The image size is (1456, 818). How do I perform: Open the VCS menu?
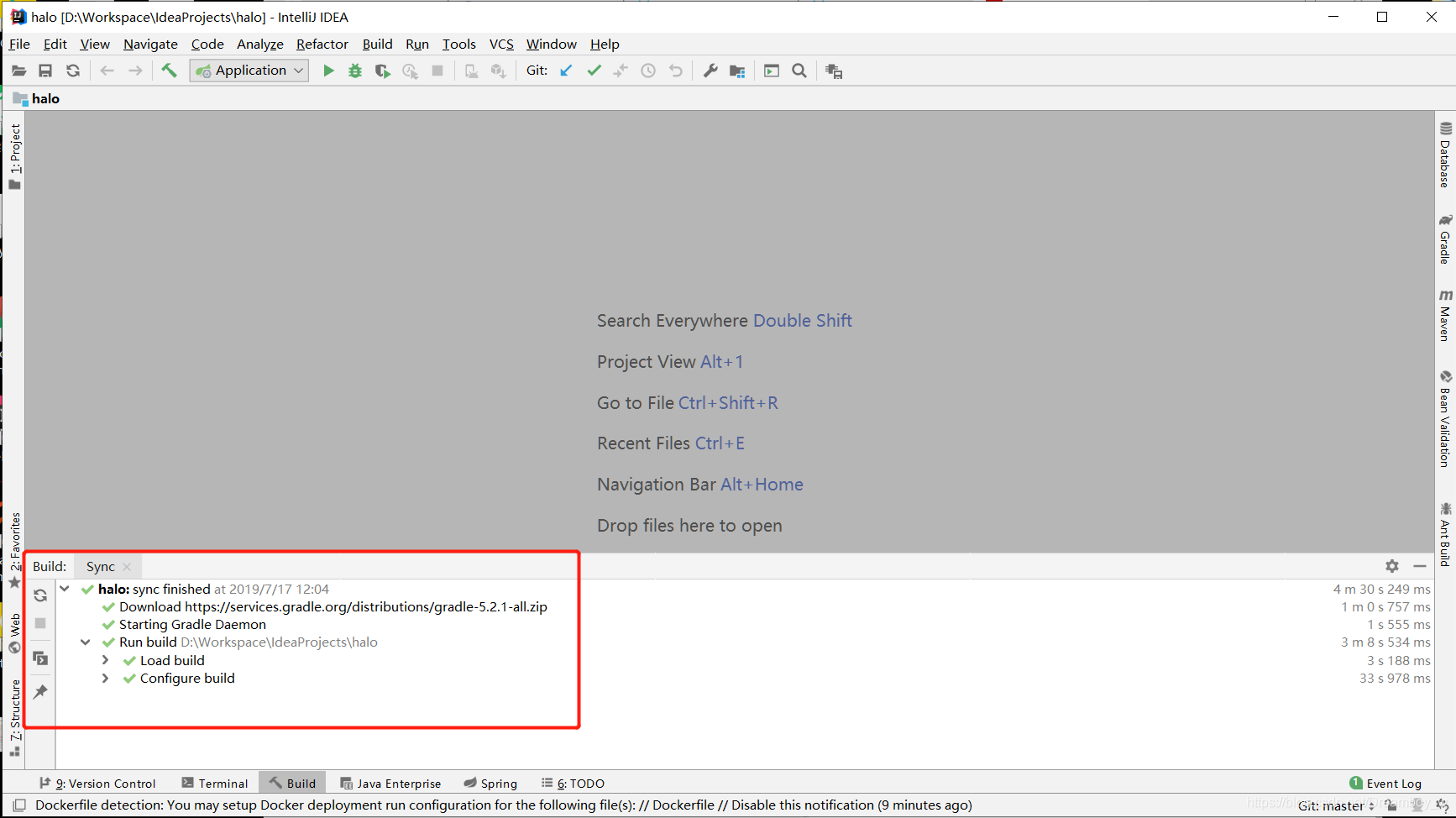coord(501,45)
